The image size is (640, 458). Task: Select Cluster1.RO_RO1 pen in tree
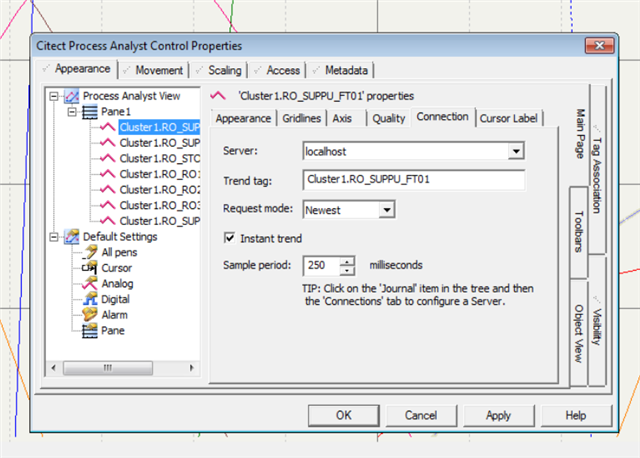click(160, 174)
